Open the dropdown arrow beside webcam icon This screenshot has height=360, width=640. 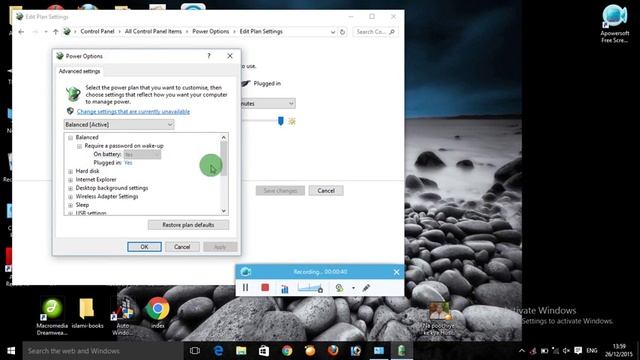(x=353, y=288)
